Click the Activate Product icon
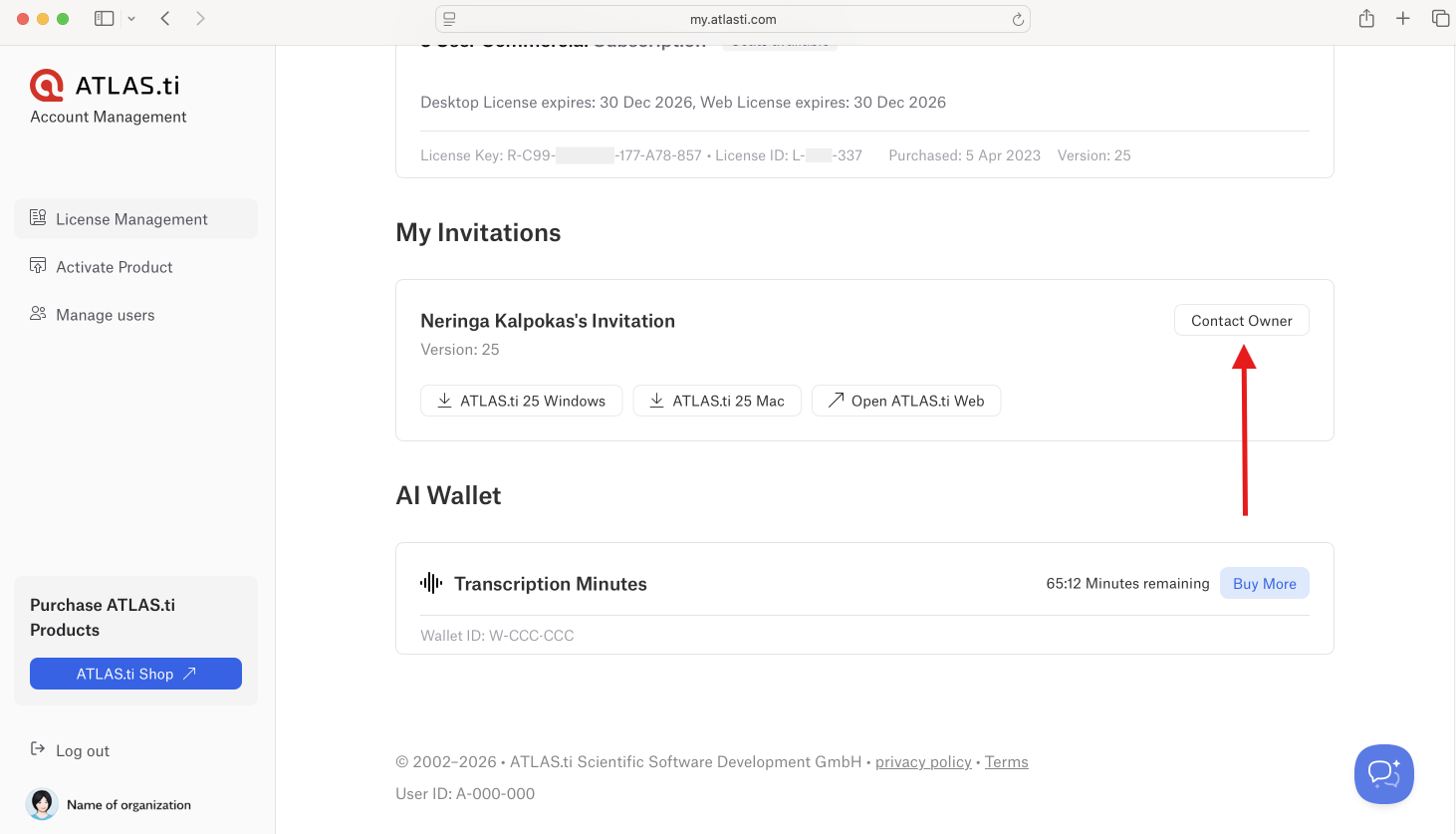The height and width of the screenshot is (834, 1456). tap(38, 266)
